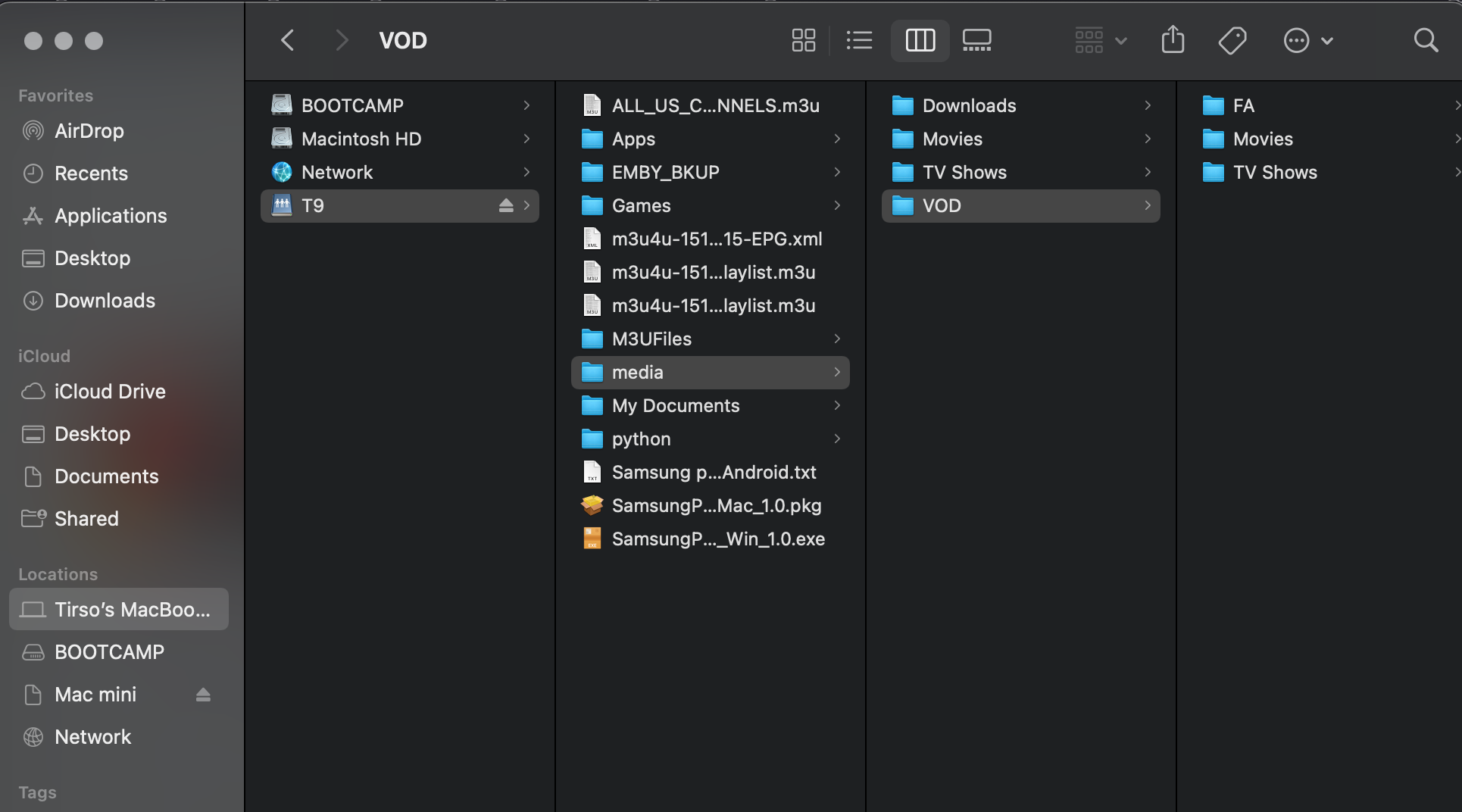Open Movies folder in media column
1462x812 pixels.
click(1021, 139)
